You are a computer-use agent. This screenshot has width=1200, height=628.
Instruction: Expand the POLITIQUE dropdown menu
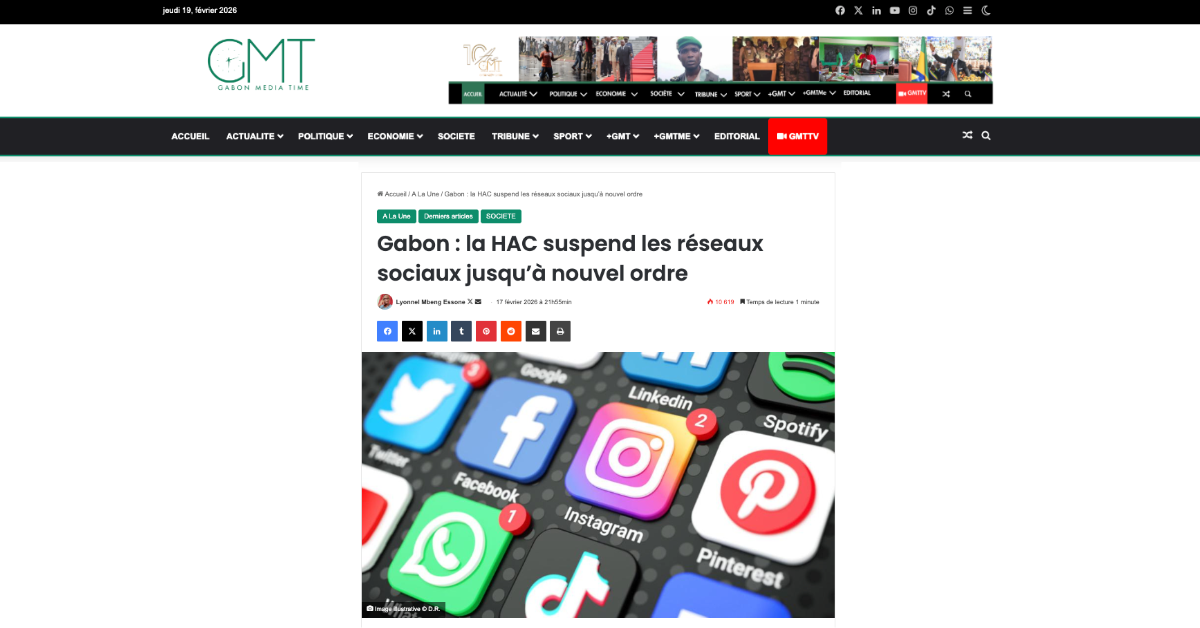[x=325, y=136]
